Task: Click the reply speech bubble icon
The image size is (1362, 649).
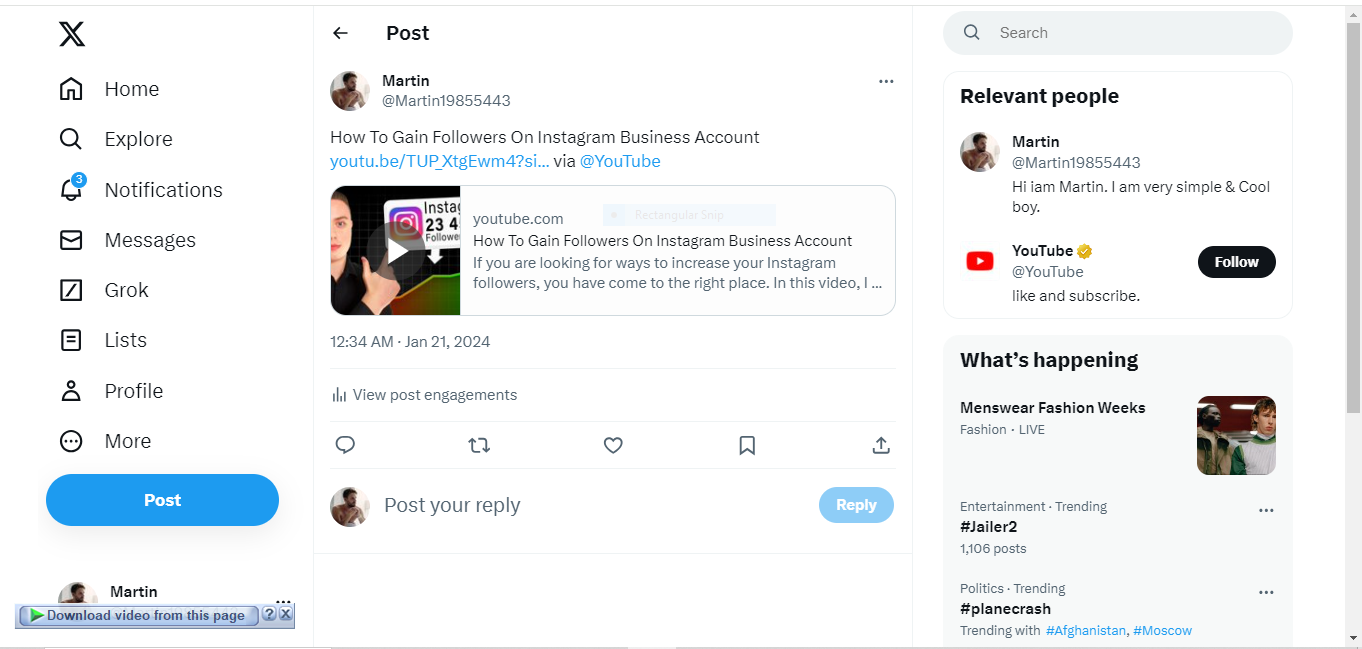Action: [345, 445]
